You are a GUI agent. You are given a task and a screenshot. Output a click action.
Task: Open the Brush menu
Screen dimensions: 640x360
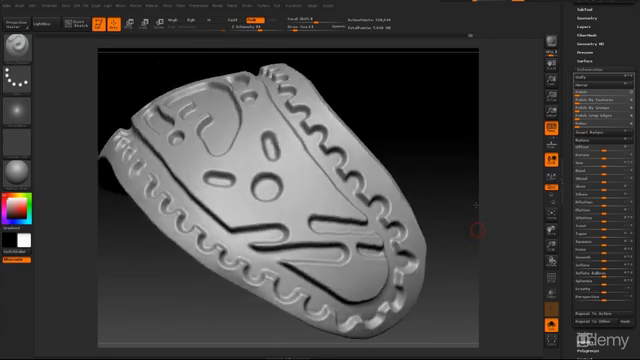coord(19,6)
